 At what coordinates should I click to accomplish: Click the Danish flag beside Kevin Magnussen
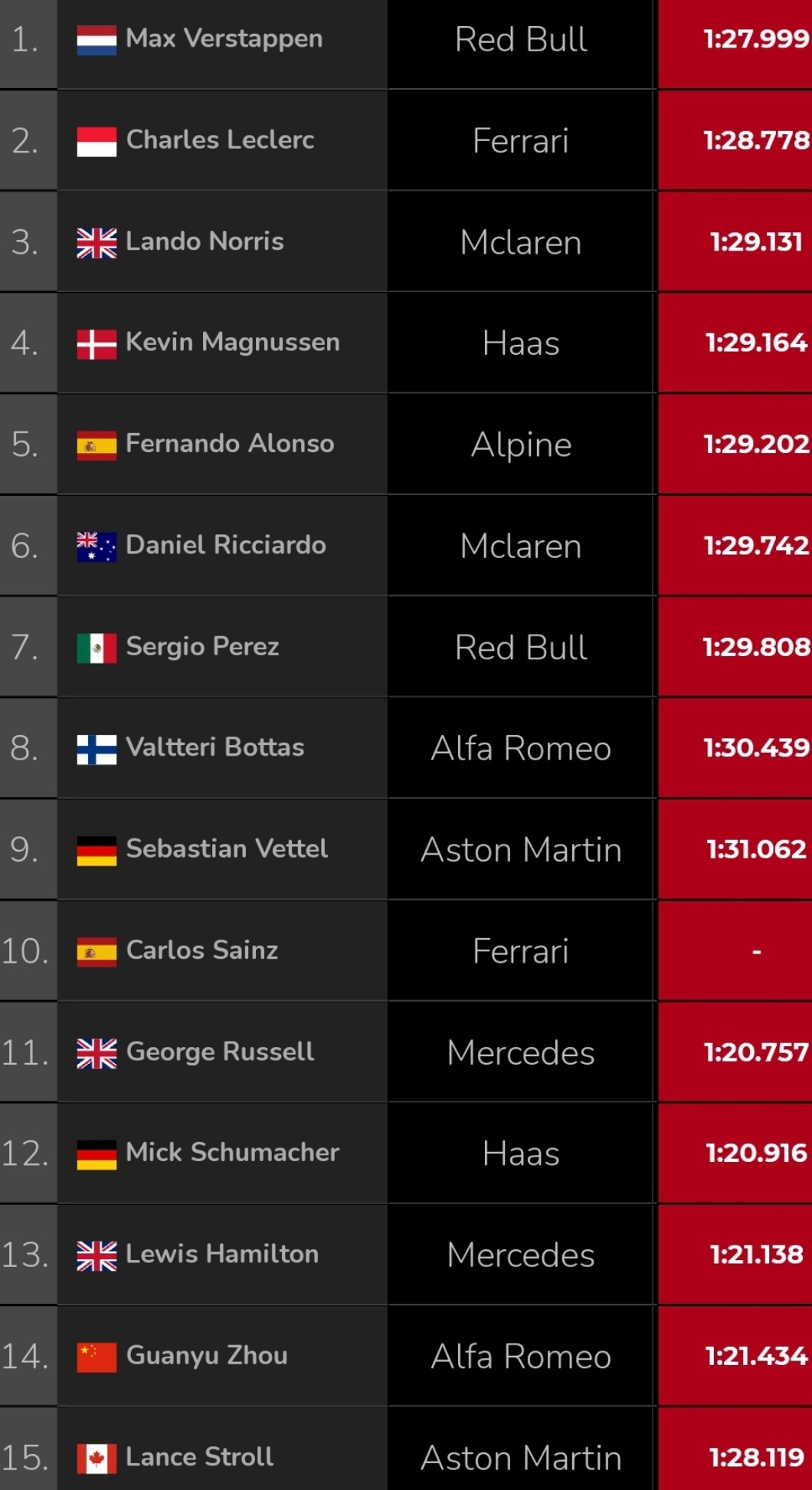tap(97, 344)
